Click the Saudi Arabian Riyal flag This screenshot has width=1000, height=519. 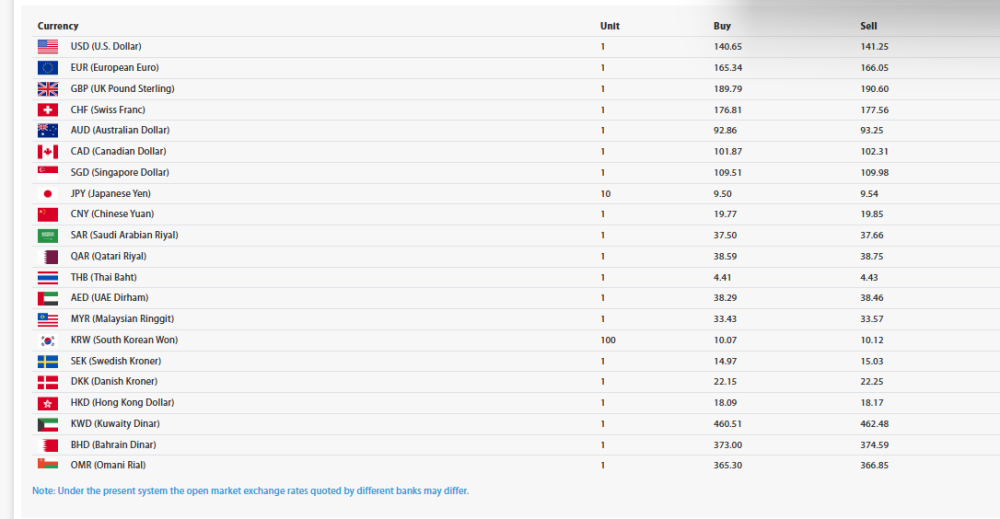tap(47, 236)
